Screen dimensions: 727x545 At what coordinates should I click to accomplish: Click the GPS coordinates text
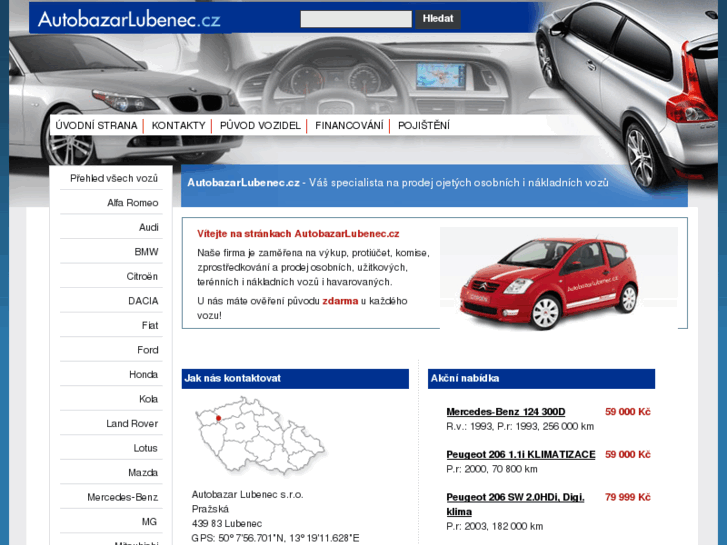click(275, 538)
